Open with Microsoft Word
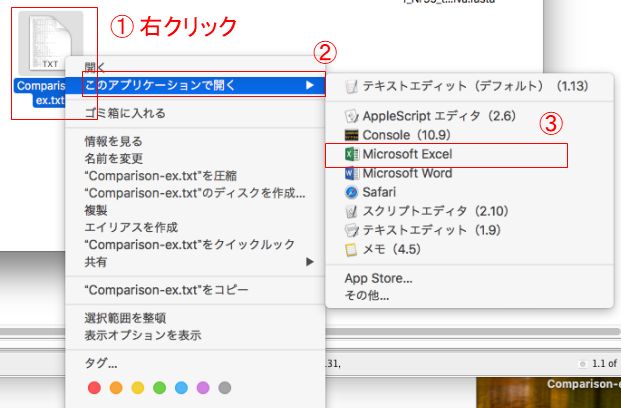This screenshot has height=408, width=621. 469,173
